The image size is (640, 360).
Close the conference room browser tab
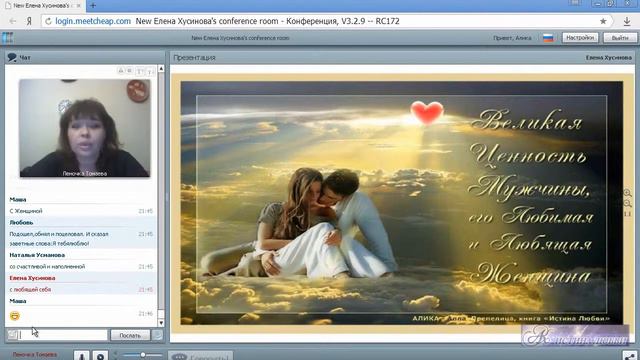pos(79,6)
